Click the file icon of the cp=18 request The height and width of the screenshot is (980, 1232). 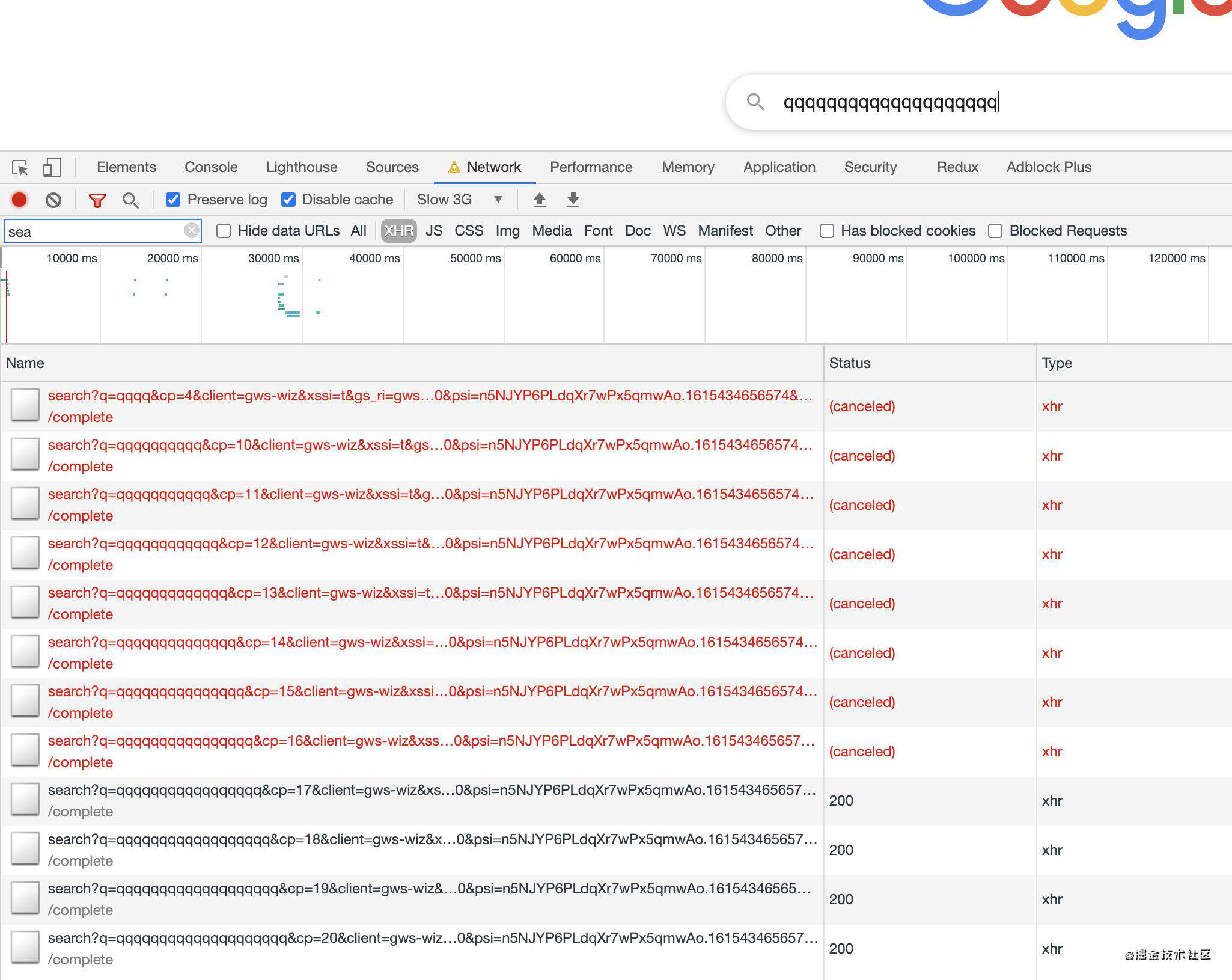(x=25, y=849)
